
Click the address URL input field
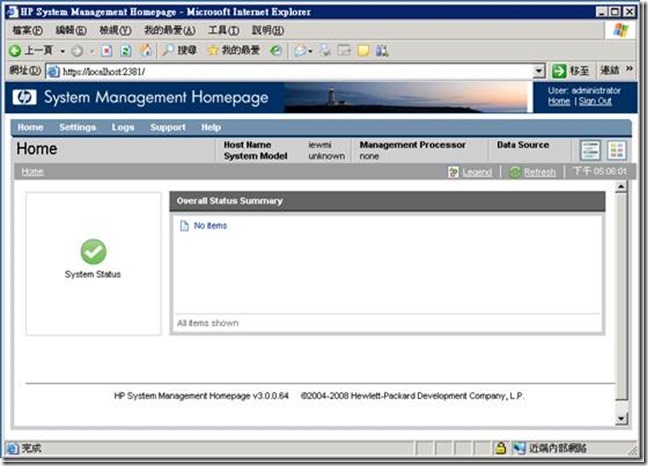pos(289,71)
